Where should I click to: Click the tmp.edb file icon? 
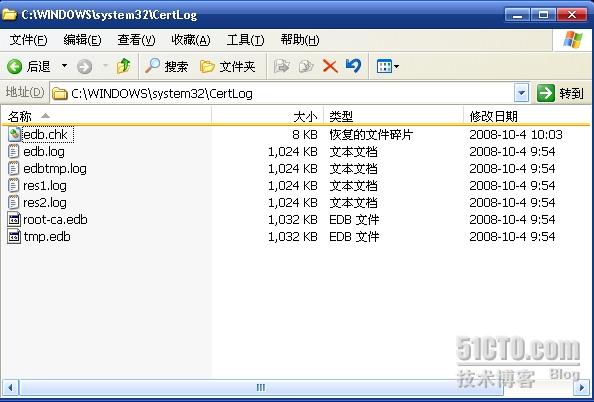pyautogui.click(x=14, y=237)
